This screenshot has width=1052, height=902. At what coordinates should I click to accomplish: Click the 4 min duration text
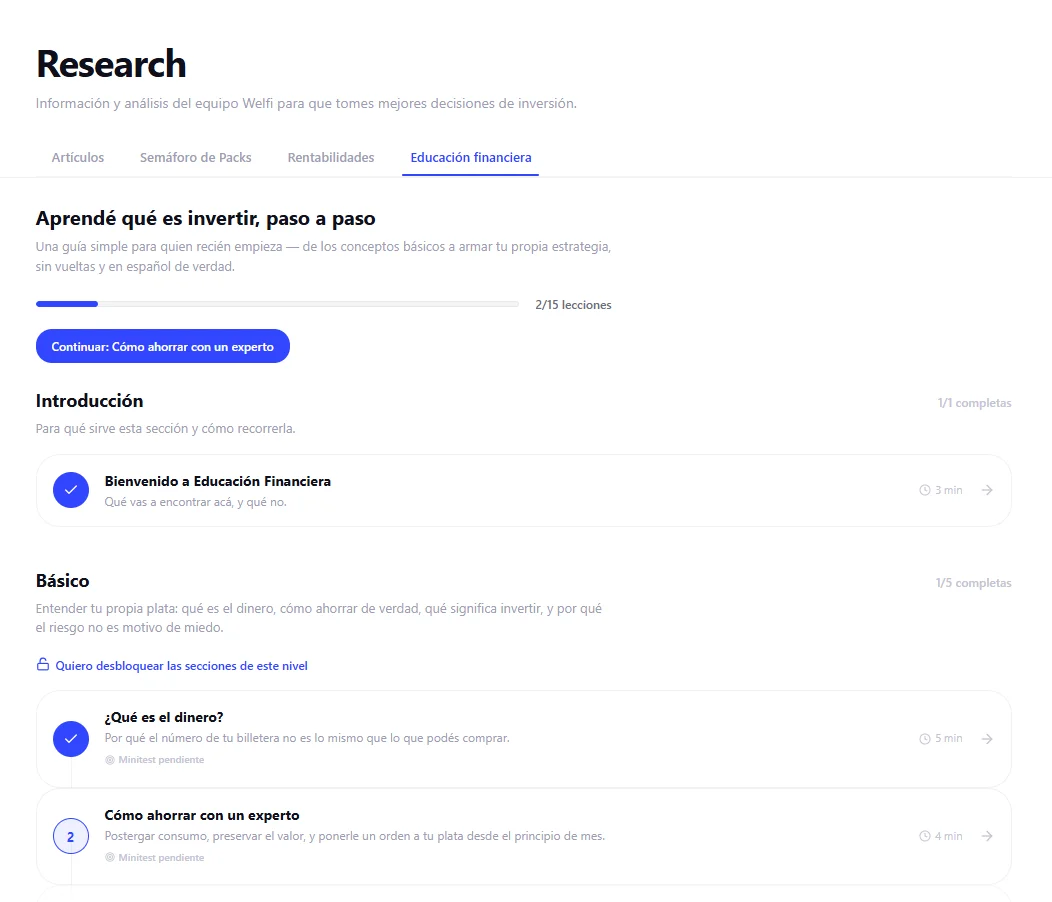coord(949,836)
